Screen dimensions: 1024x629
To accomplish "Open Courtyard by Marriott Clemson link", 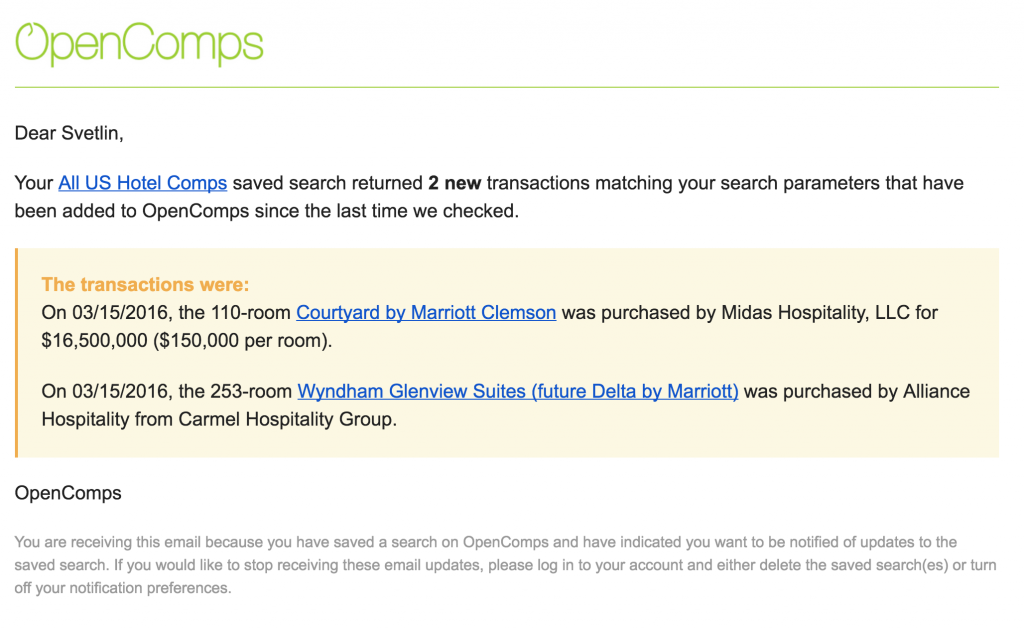I will [426, 313].
